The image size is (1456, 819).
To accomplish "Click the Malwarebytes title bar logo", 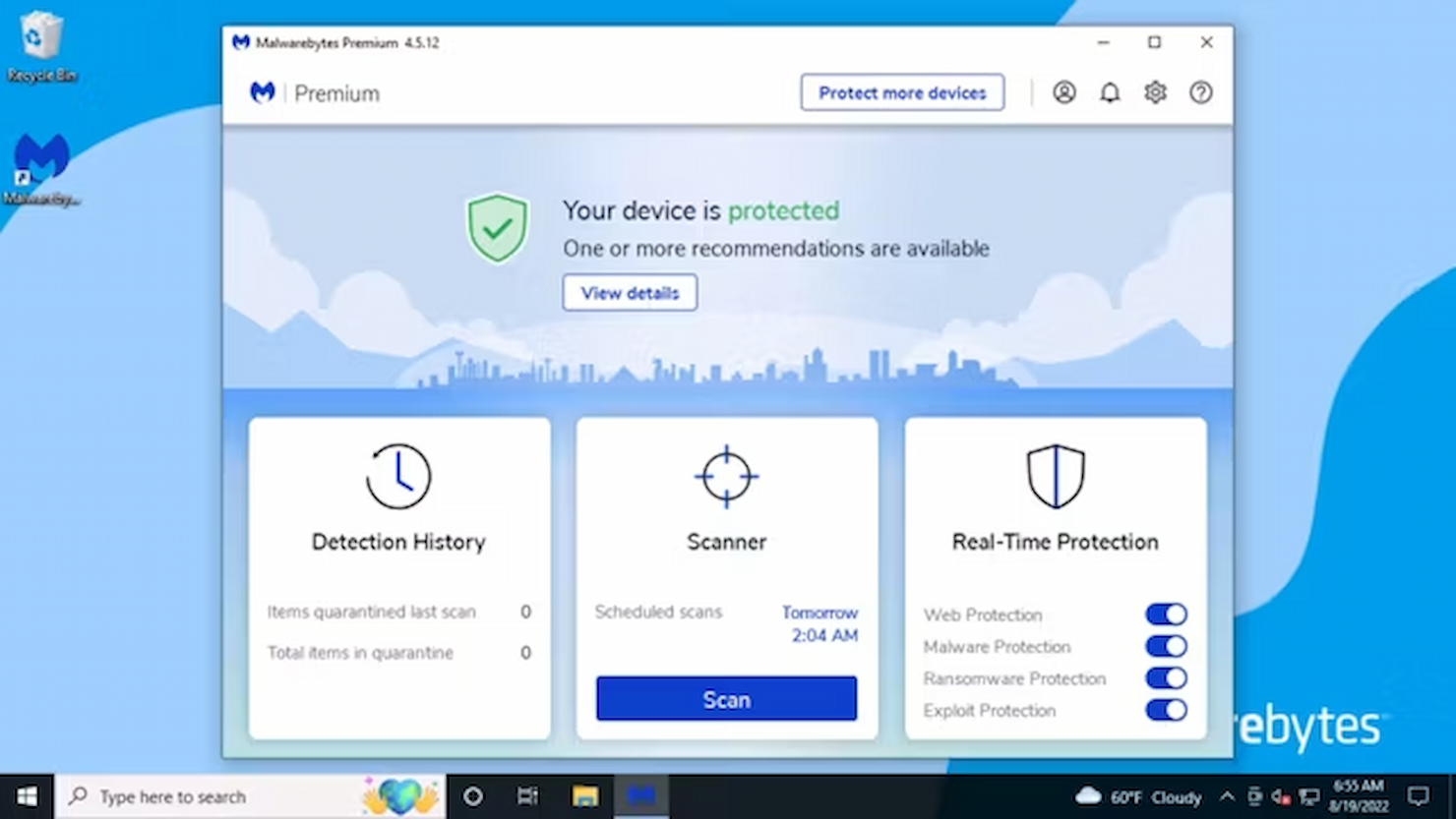I will [x=241, y=42].
